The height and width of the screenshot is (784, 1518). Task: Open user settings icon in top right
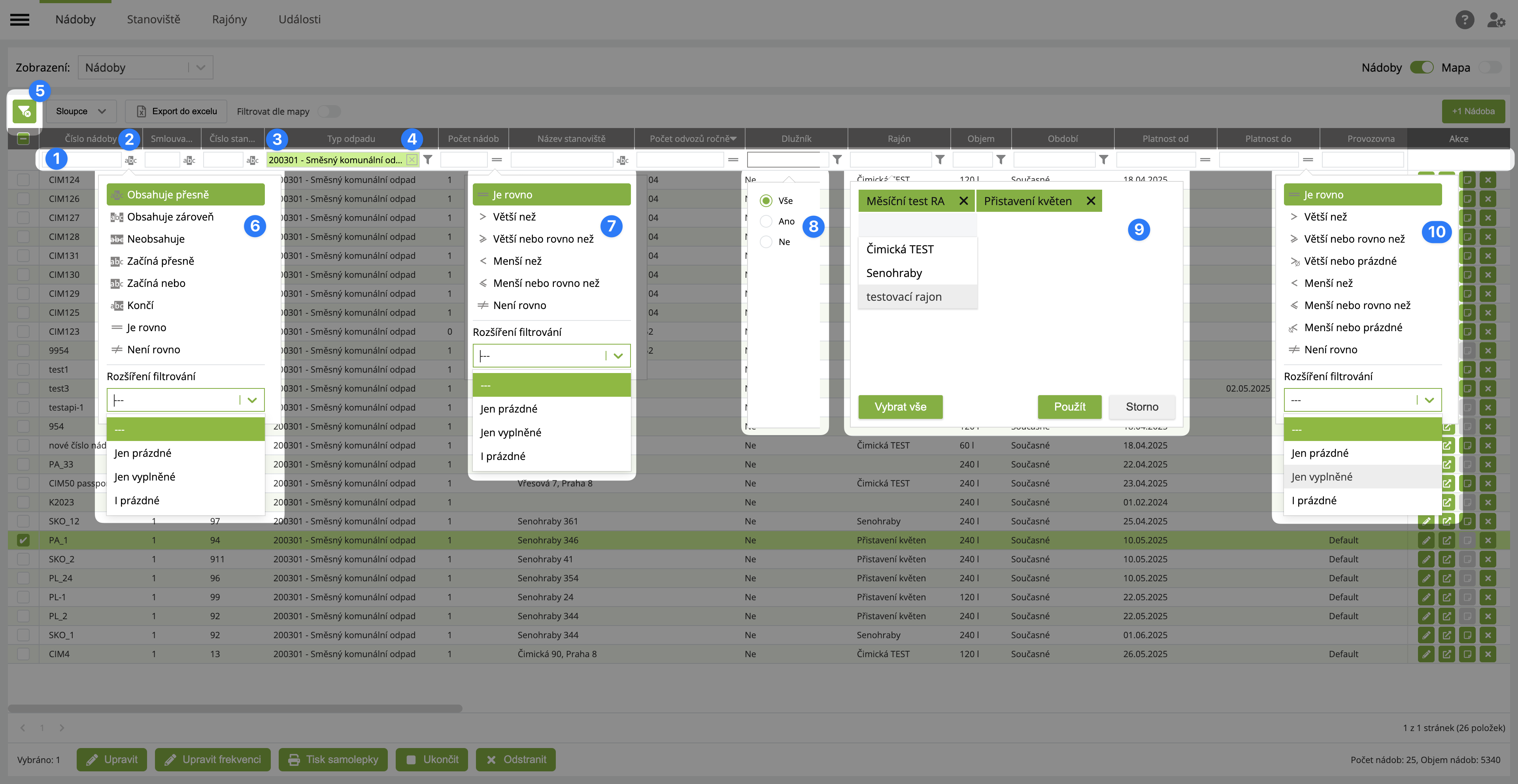[1495, 19]
